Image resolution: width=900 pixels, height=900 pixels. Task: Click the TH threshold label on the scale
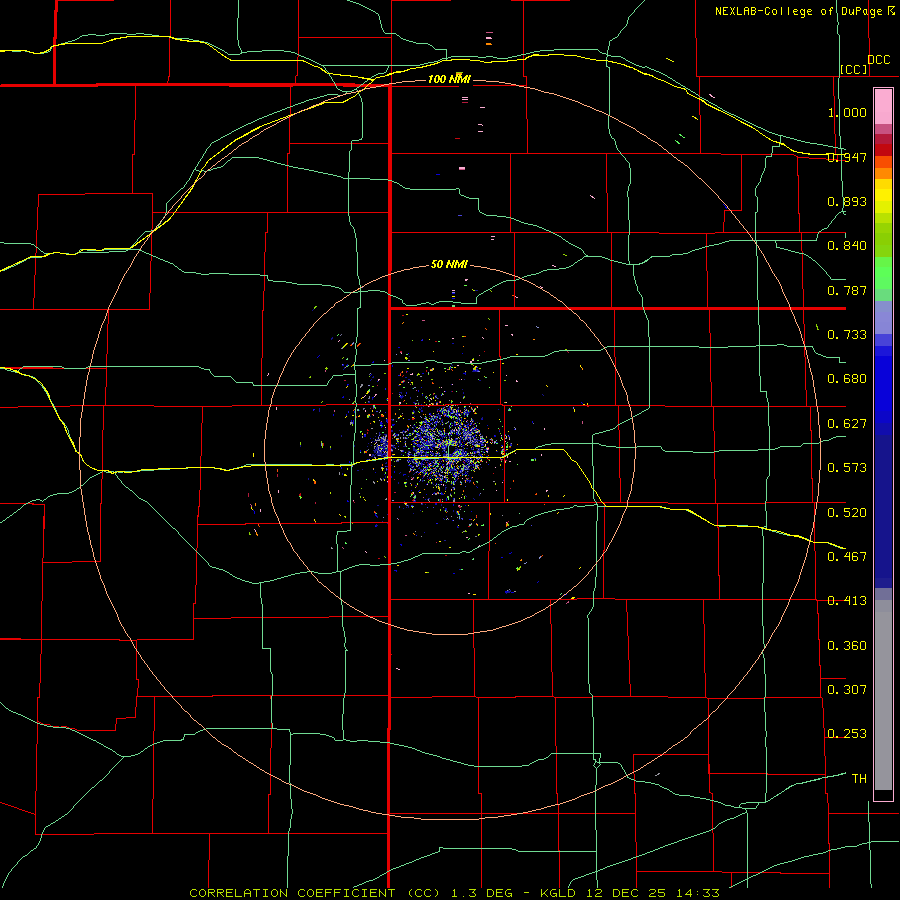pyautogui.click(x=859, y=778)
